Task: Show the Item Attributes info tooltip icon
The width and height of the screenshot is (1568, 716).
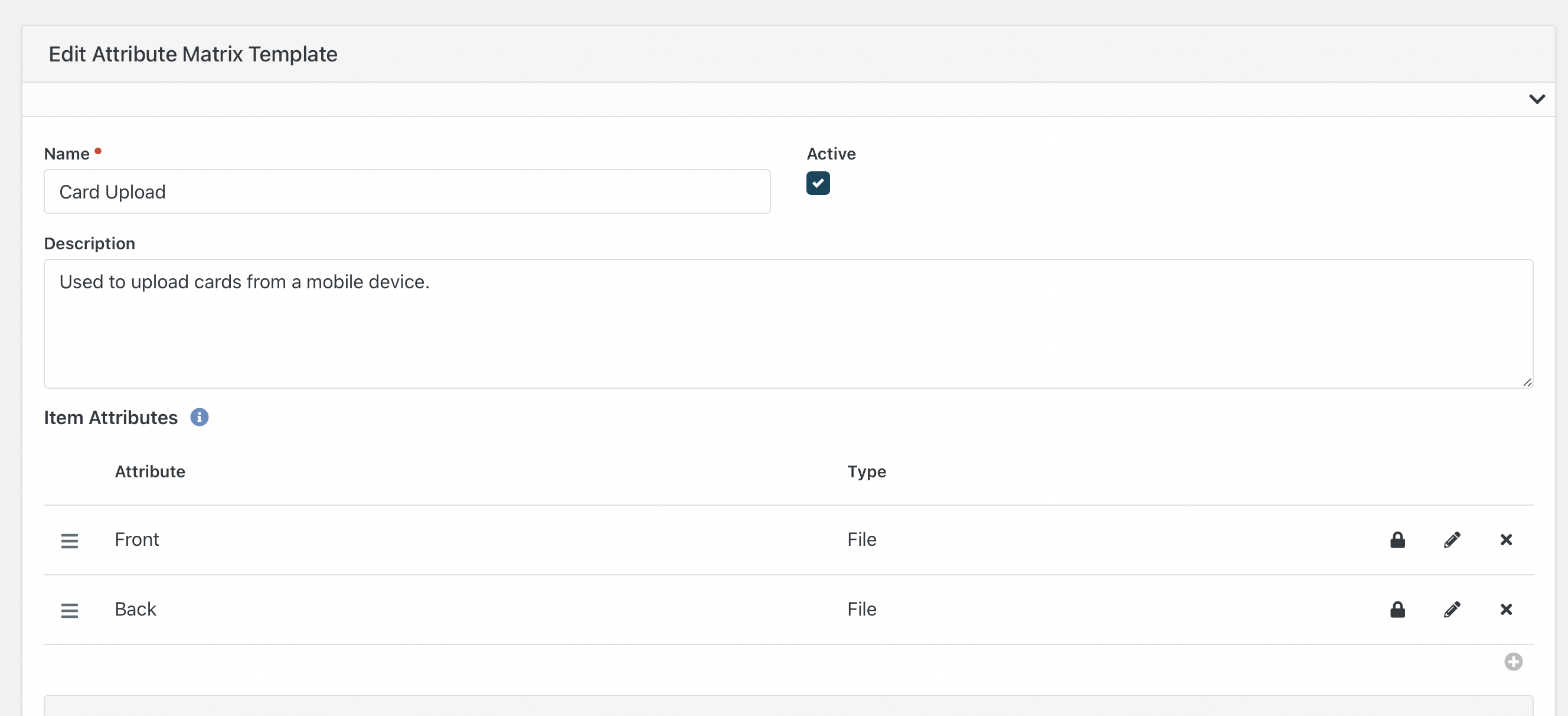Action: pyautogui.click(x=199, y=418)
